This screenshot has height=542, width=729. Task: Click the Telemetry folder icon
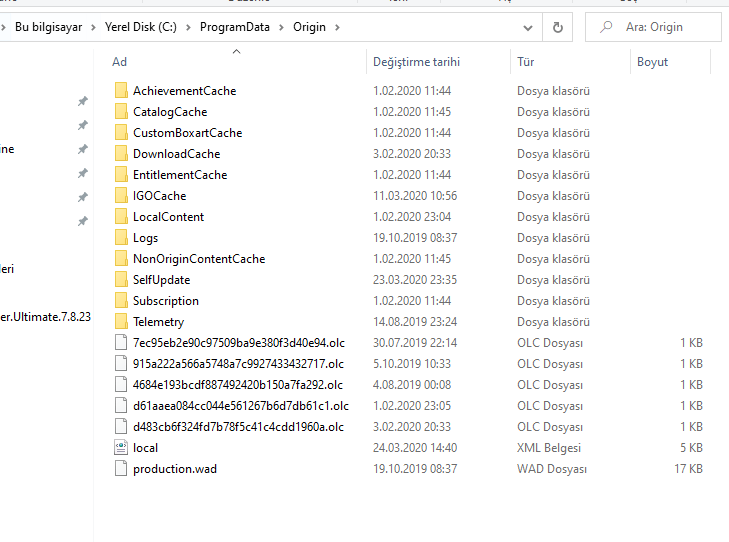[121, 321]
